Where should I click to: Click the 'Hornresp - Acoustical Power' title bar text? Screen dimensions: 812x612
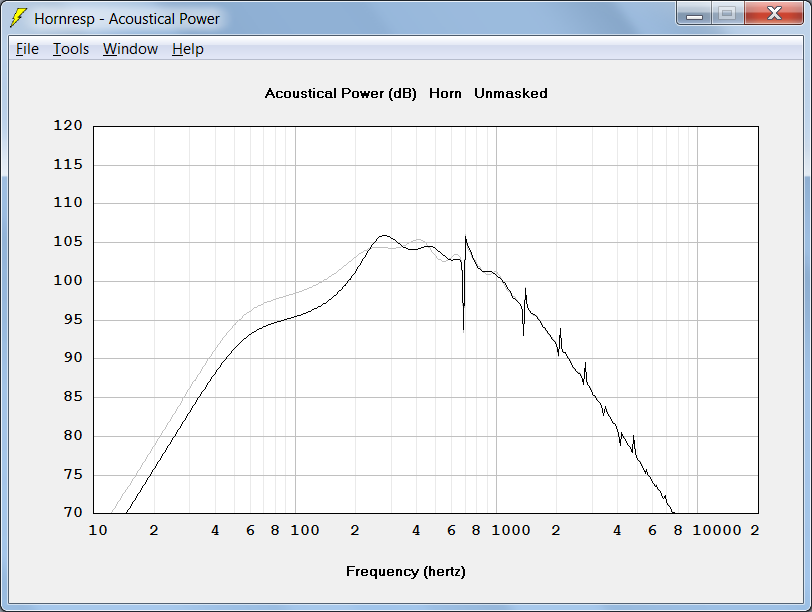pos(127,19)
